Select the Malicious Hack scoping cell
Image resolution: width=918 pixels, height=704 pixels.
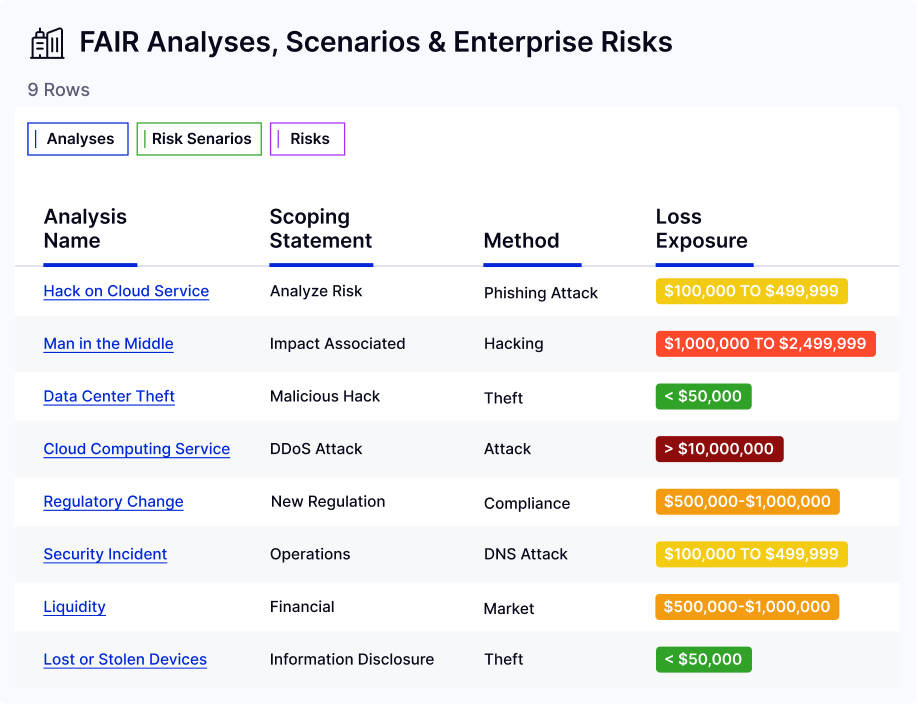click(324, 397)
